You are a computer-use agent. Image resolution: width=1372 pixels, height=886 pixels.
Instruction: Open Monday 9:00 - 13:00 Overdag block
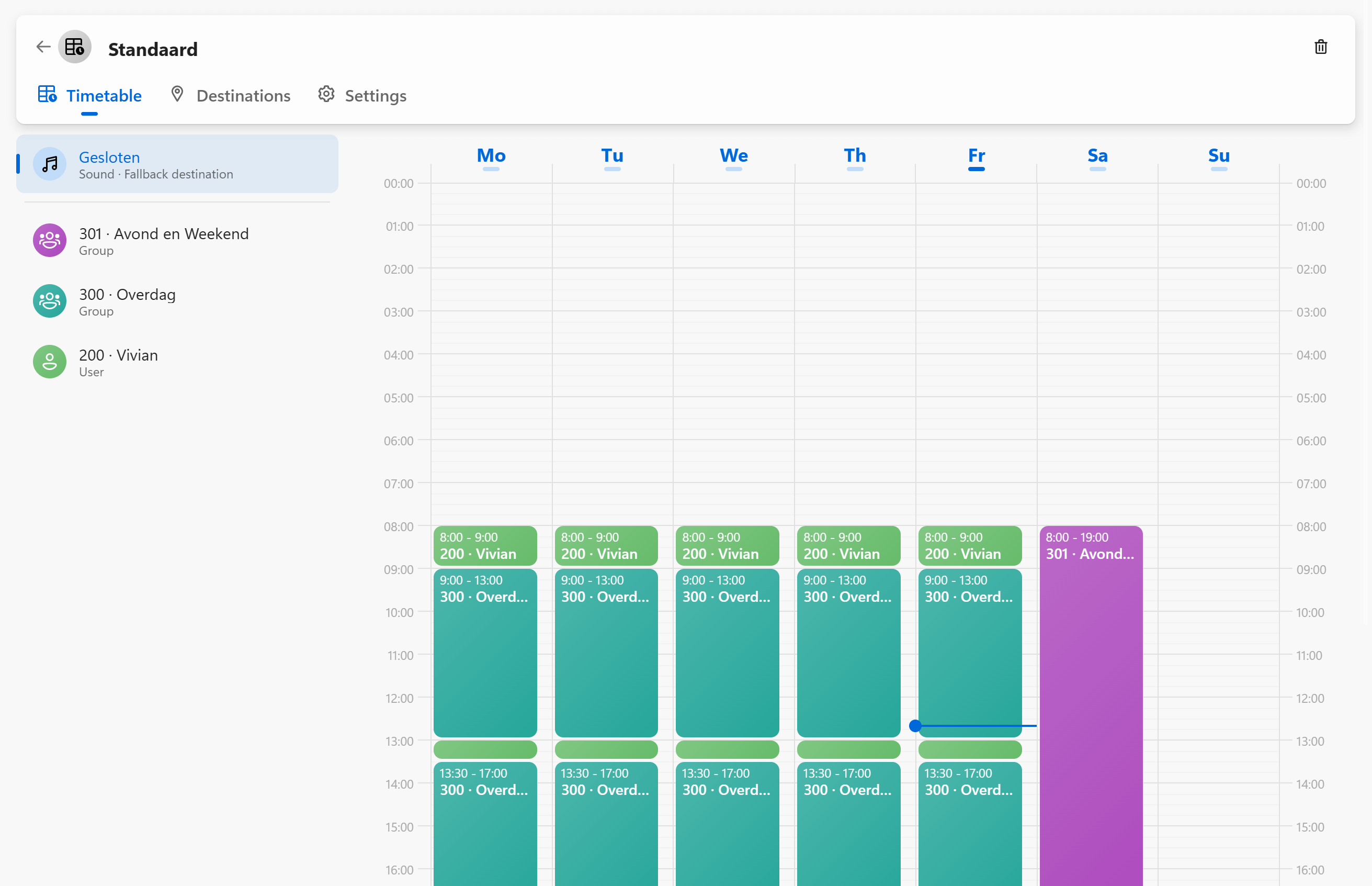[485, 653]
